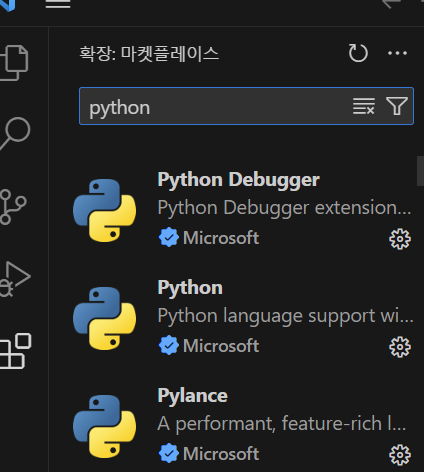Open the Run and Debug view in the activity bar
The width and height of the screenshot is (424, 472).
pyautogui.click(x=15, y=279)
